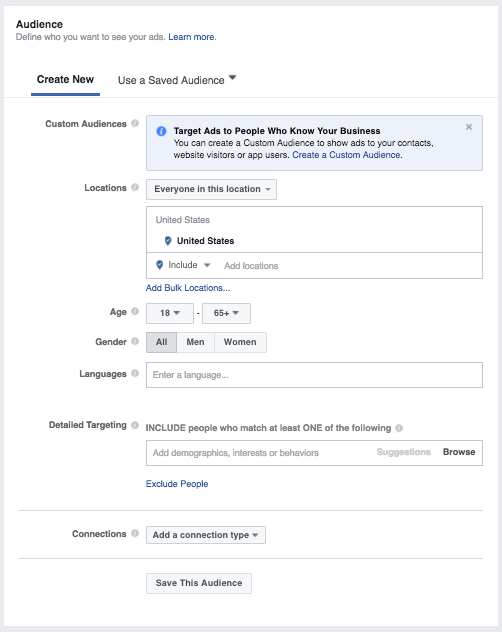
Task: Click the info icon next to Age
Action: pyautogui.click(x=135, y=312)
